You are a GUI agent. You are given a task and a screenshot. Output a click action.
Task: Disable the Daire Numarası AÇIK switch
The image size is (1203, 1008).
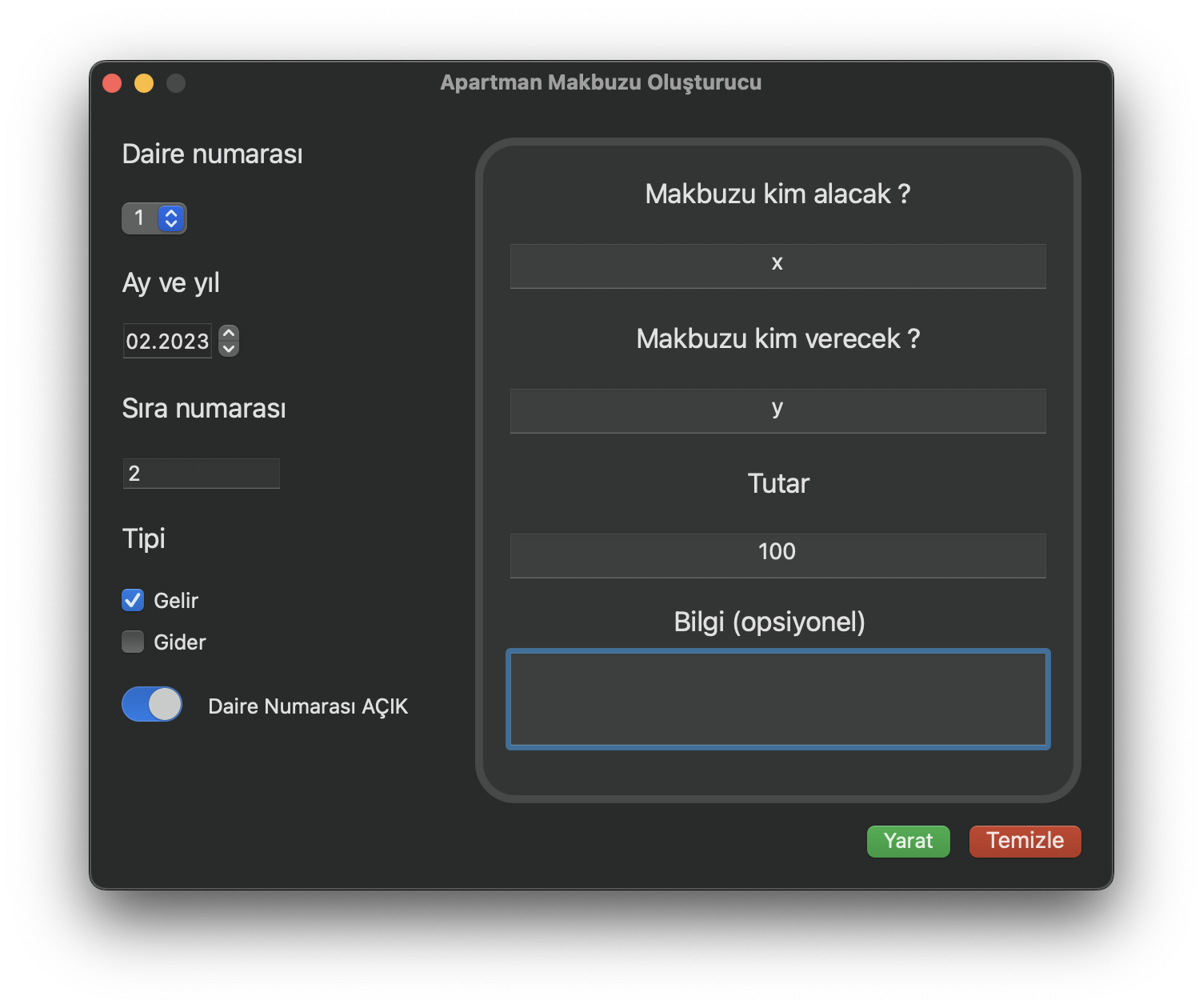[151, 705]
